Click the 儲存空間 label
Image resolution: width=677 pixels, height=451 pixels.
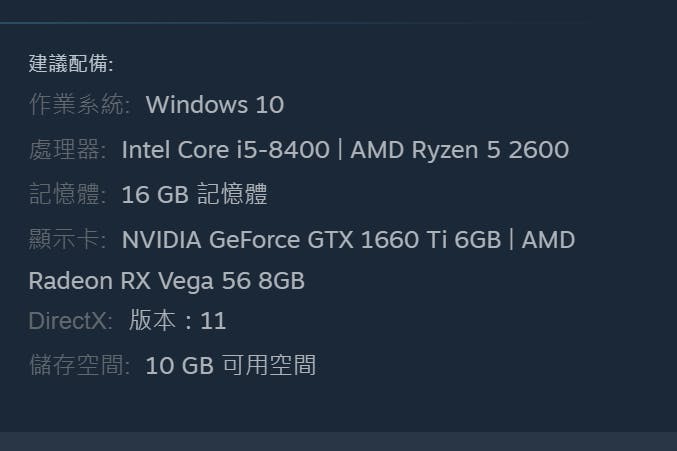[x=79, y=365]
